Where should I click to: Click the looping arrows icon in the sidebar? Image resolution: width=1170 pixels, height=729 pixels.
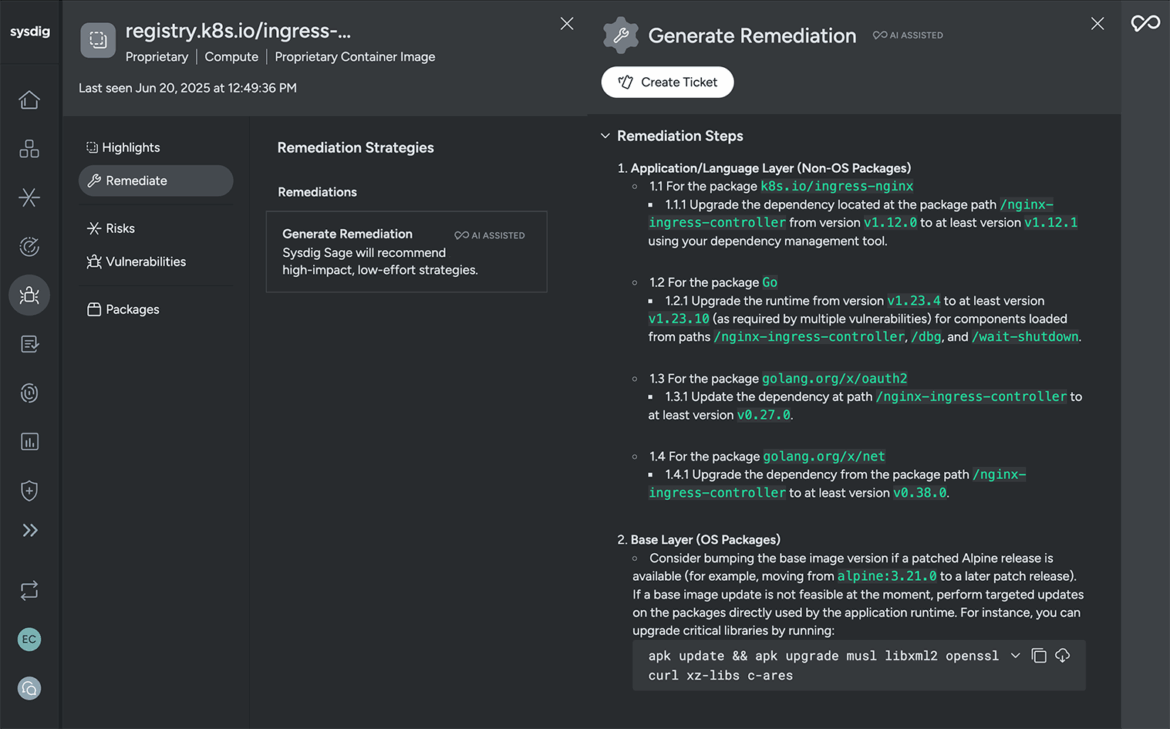(29, 591)
